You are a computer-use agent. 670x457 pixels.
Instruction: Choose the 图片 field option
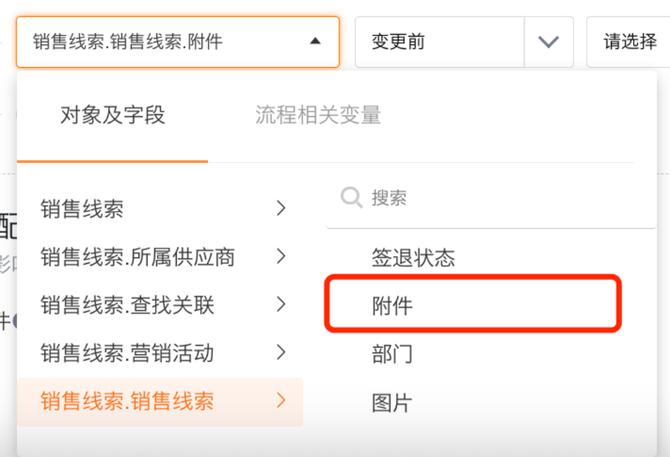click(x=392, y=403)
